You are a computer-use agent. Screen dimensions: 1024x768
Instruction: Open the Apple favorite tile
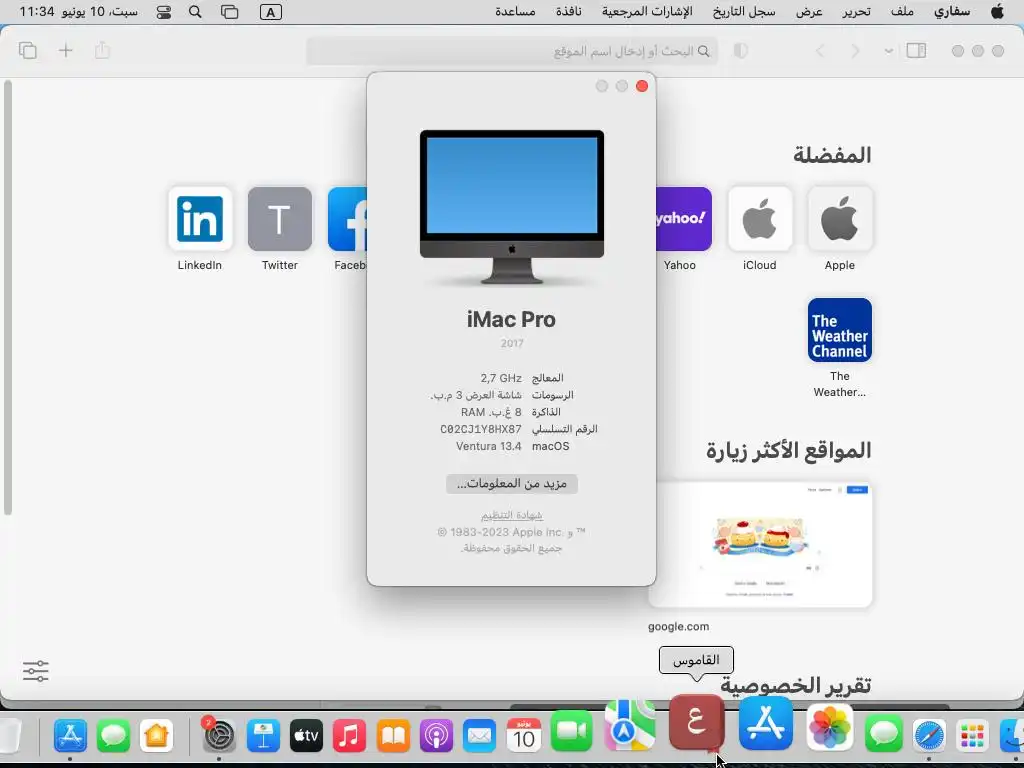coord(840,219)
